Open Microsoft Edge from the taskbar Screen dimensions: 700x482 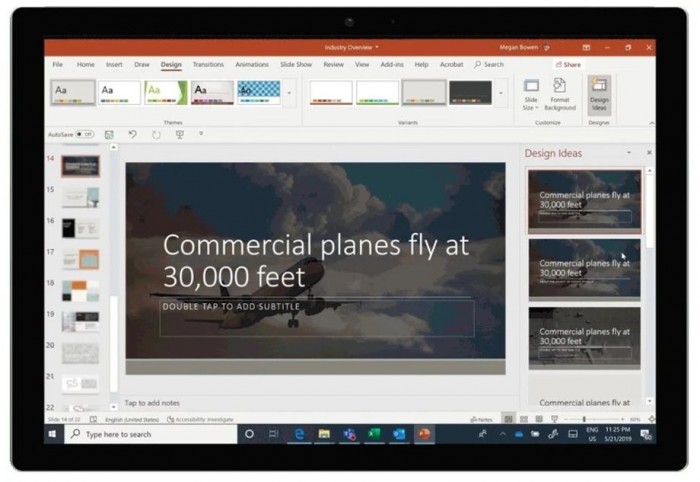click(299, 434)
